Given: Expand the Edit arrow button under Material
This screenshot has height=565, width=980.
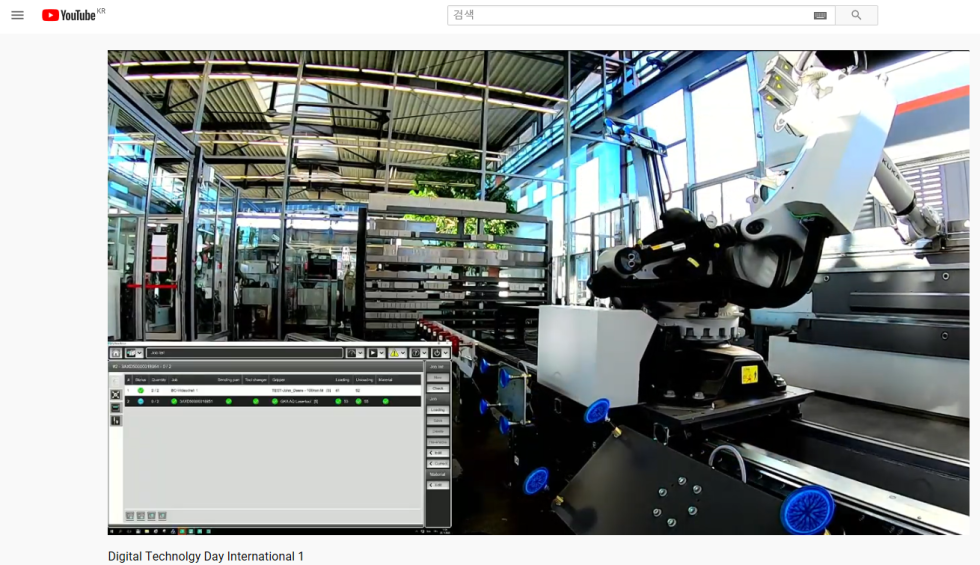Looking at the screenshot, I should click(x=438, y=485).
